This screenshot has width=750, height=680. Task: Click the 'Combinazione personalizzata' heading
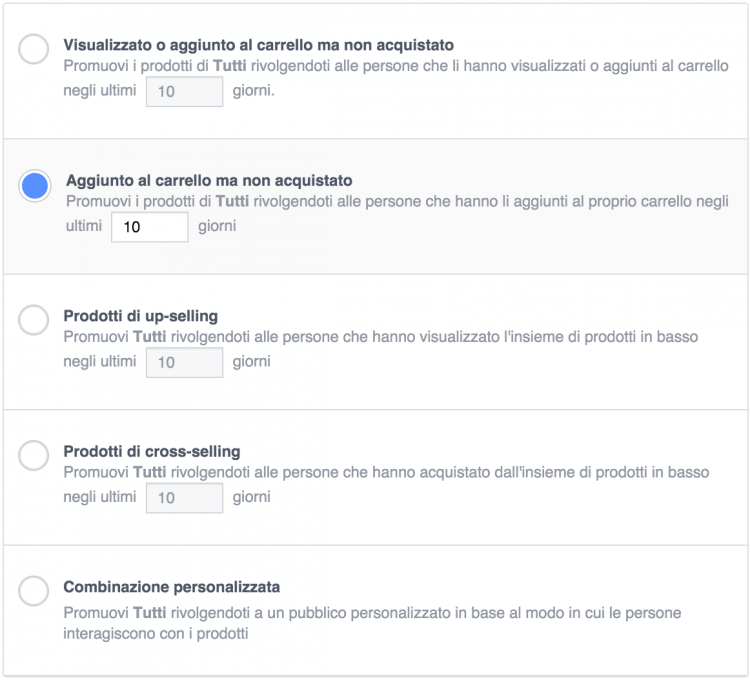point(171,586)
